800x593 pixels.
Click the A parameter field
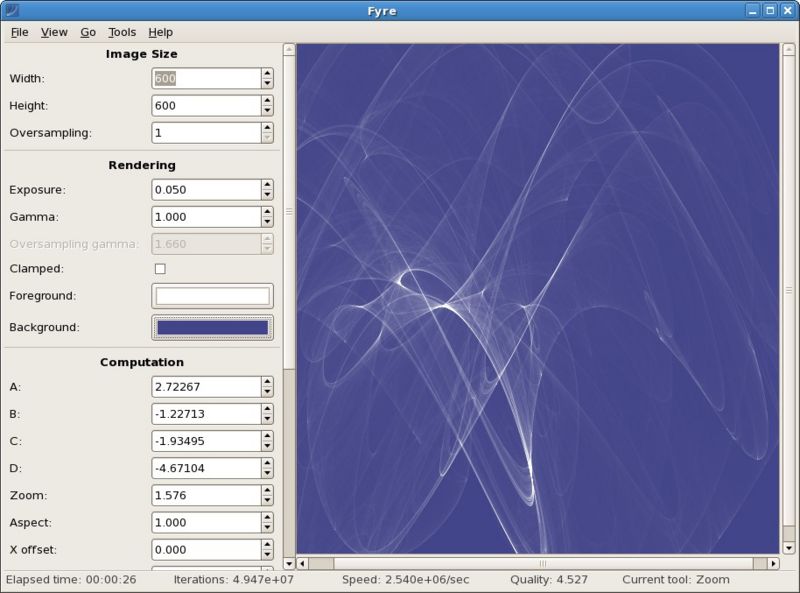tap(206, 387)
